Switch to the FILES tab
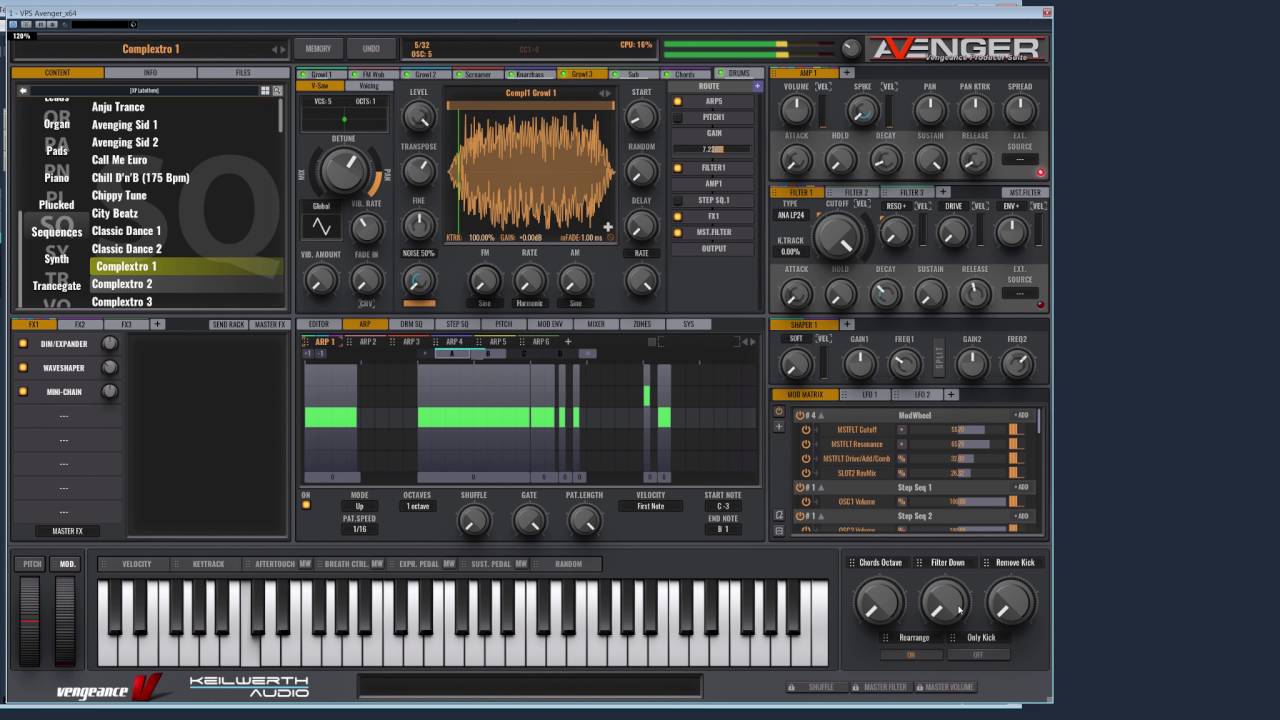This screenshot has height=720, width=1280. click(243, 73)
